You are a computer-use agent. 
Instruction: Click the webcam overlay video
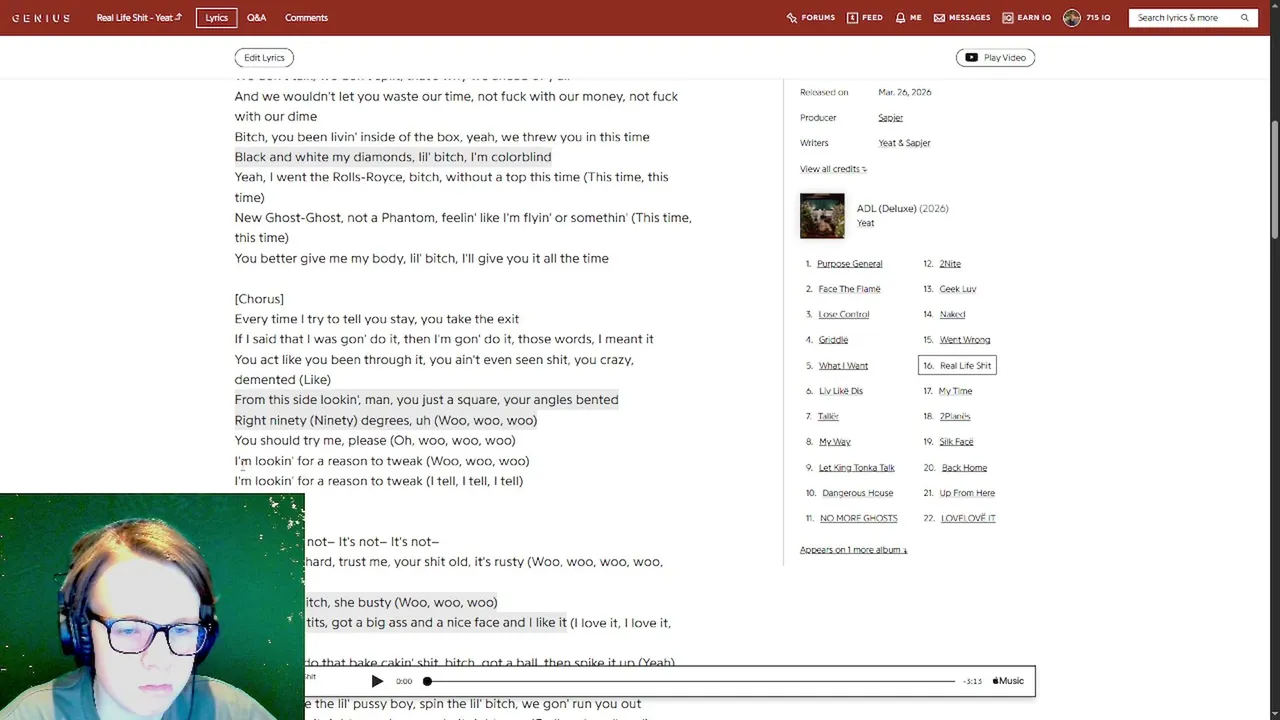[152, 607]
